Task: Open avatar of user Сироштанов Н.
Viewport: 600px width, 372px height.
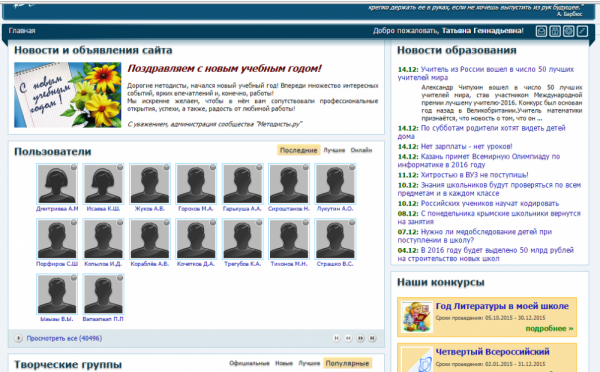Action: pyautogui.click(x=289, y=184)
